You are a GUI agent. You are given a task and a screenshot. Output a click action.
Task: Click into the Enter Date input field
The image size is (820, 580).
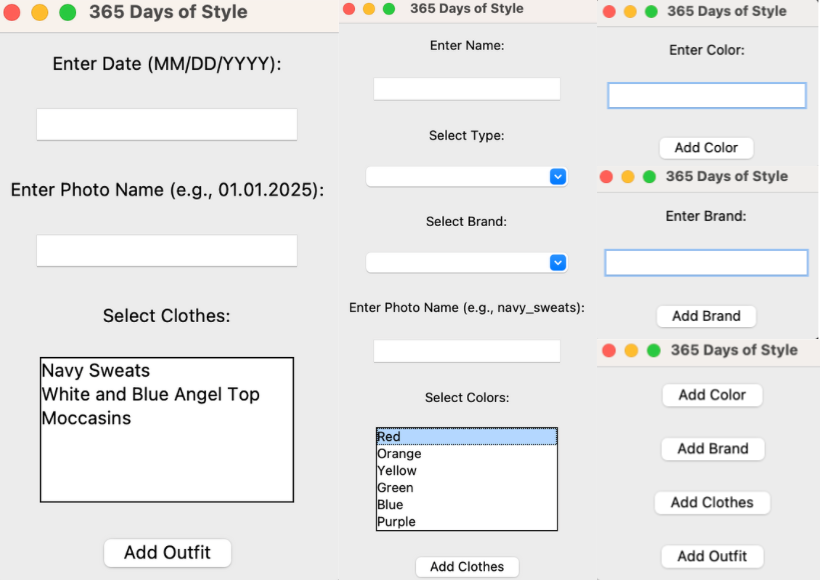tap(166, 124)
